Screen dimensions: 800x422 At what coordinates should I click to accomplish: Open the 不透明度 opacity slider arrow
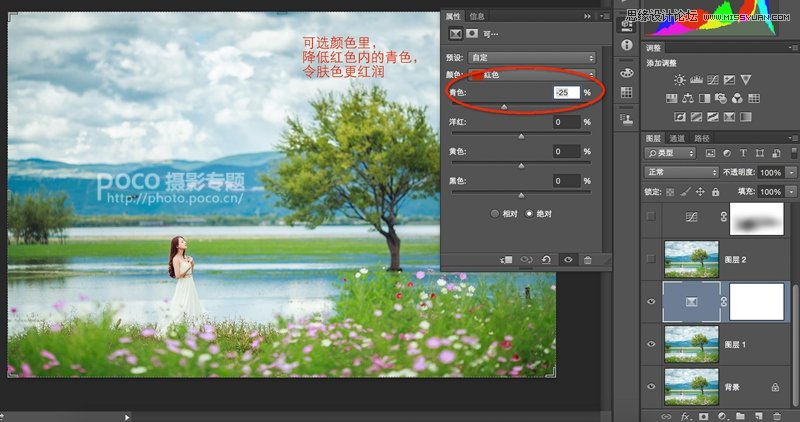click(x=791, y=172)
